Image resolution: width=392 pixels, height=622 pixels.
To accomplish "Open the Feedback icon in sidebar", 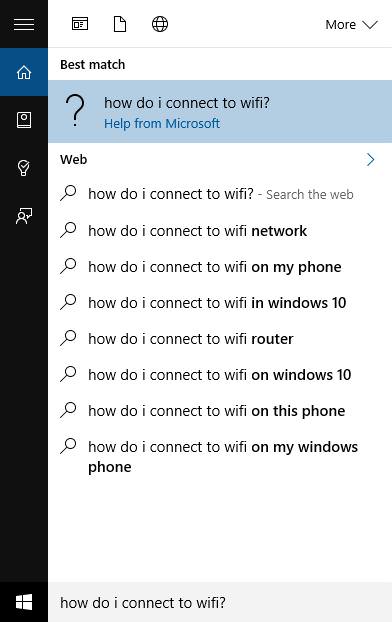I will [x=24, y=216].
